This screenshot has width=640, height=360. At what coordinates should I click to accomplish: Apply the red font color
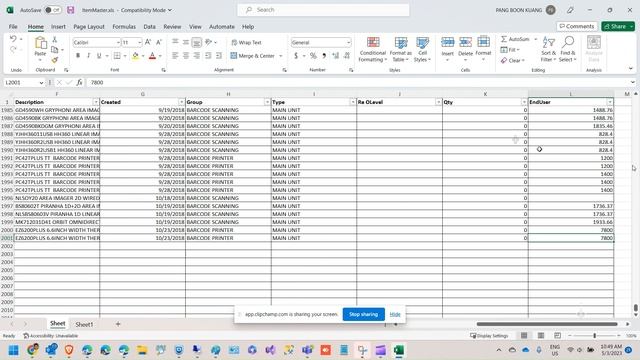(152, 56)
